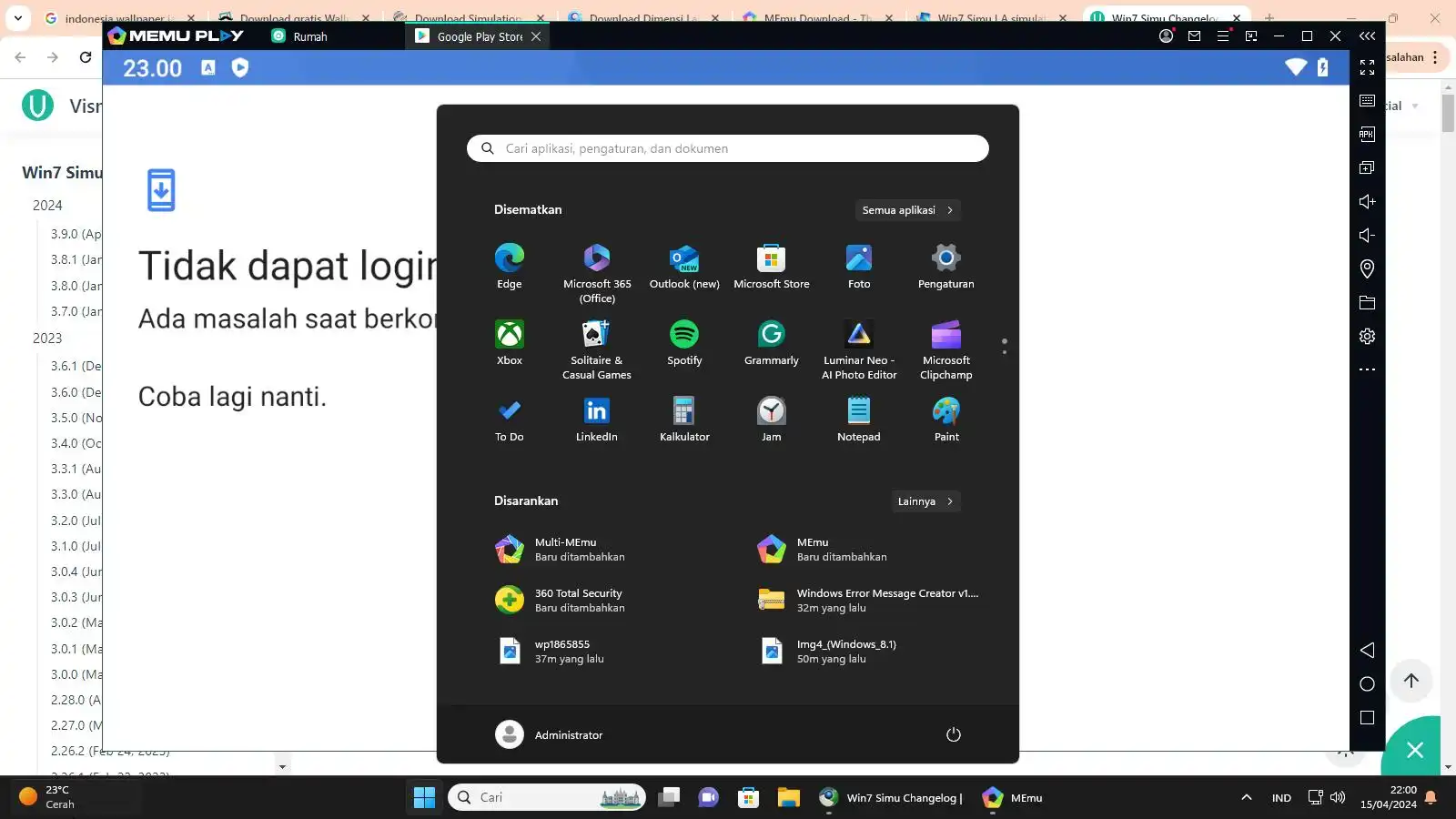This screenshot has width=1456, height=819.
Task: Reload the browser page
Action: click(86, 57)
